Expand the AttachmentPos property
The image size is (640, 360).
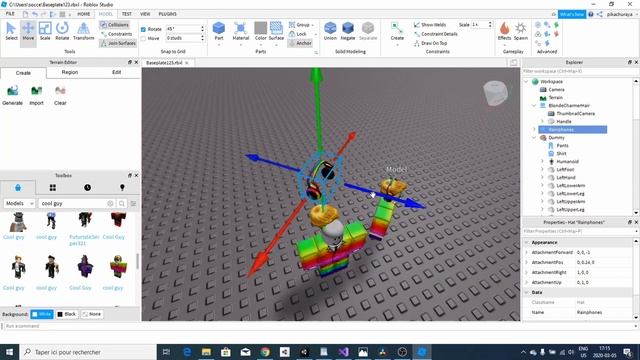click(527, 262)
